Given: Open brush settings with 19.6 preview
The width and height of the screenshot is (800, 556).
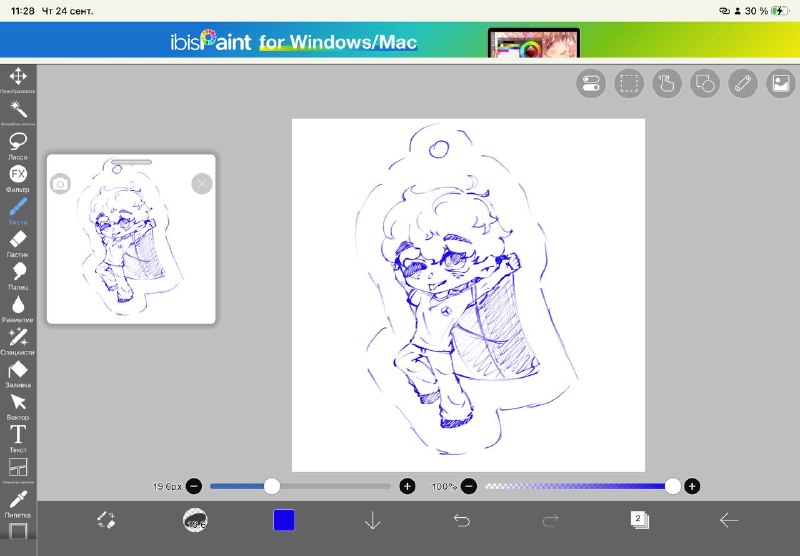Looking at the screenshot, I should pos(195,520).
